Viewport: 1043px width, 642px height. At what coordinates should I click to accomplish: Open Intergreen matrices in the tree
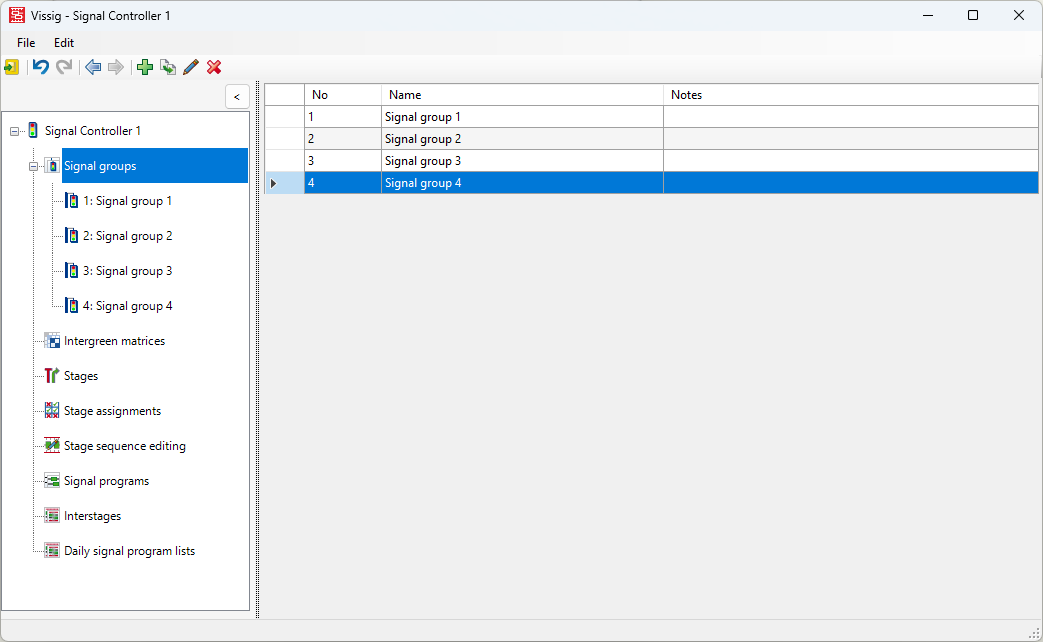114,341
